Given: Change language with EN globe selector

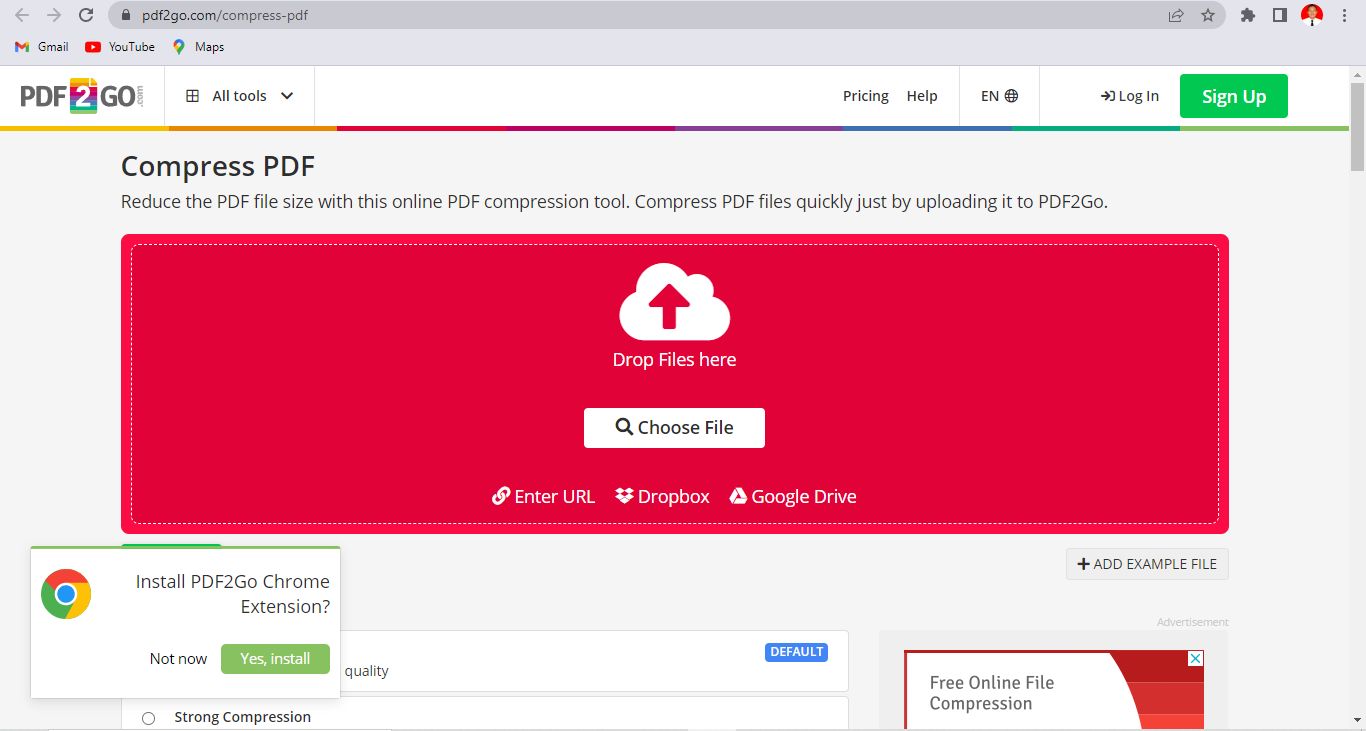Looking at the screenshot, I should 999,96.
